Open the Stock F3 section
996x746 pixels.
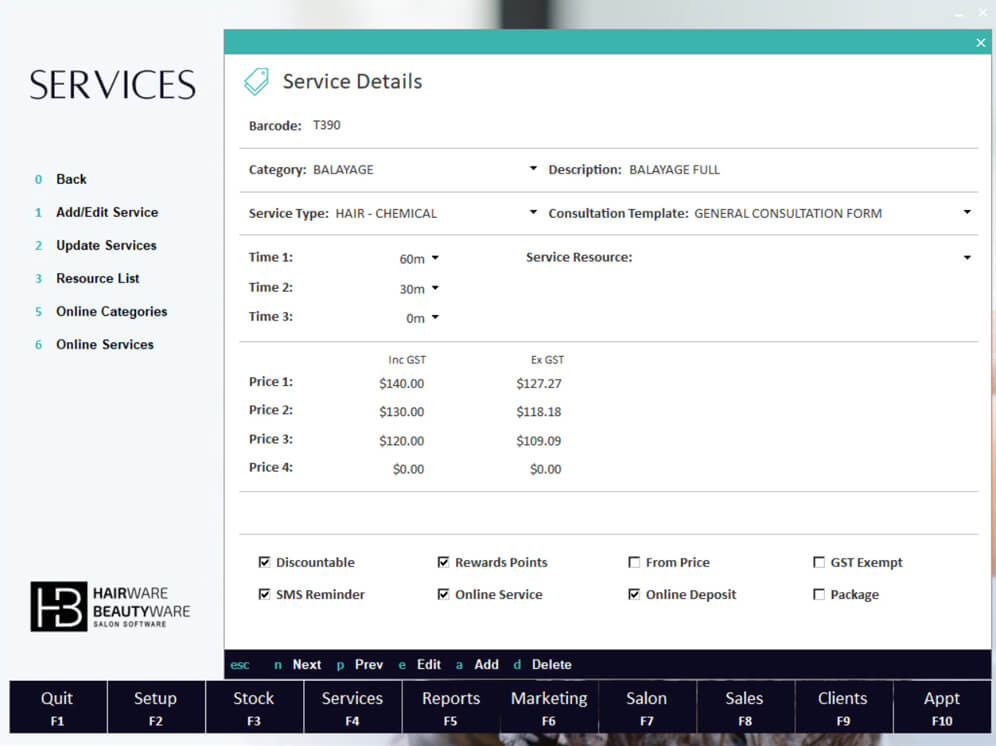(253, 707)
